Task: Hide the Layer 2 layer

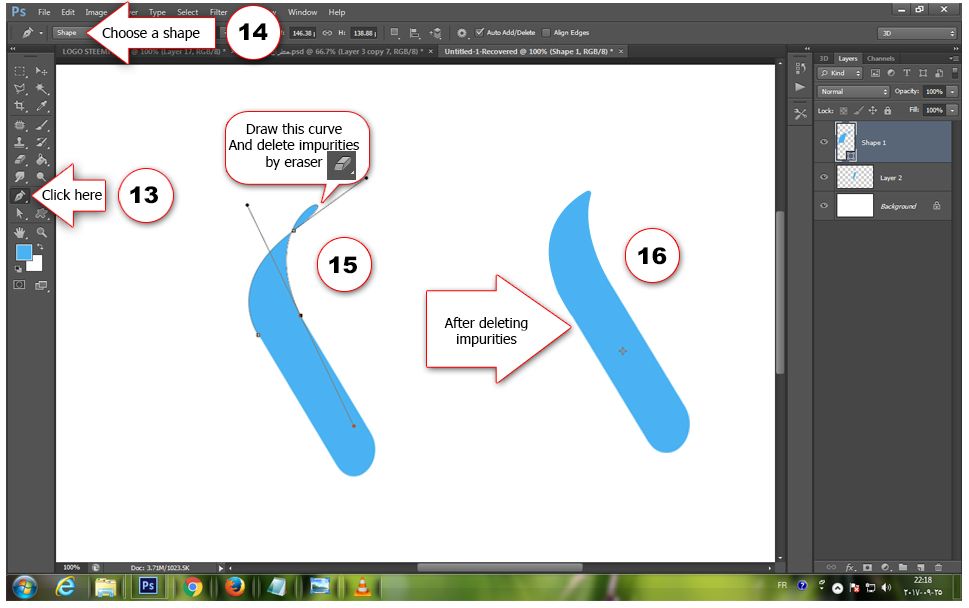Action: coord(824,177)
